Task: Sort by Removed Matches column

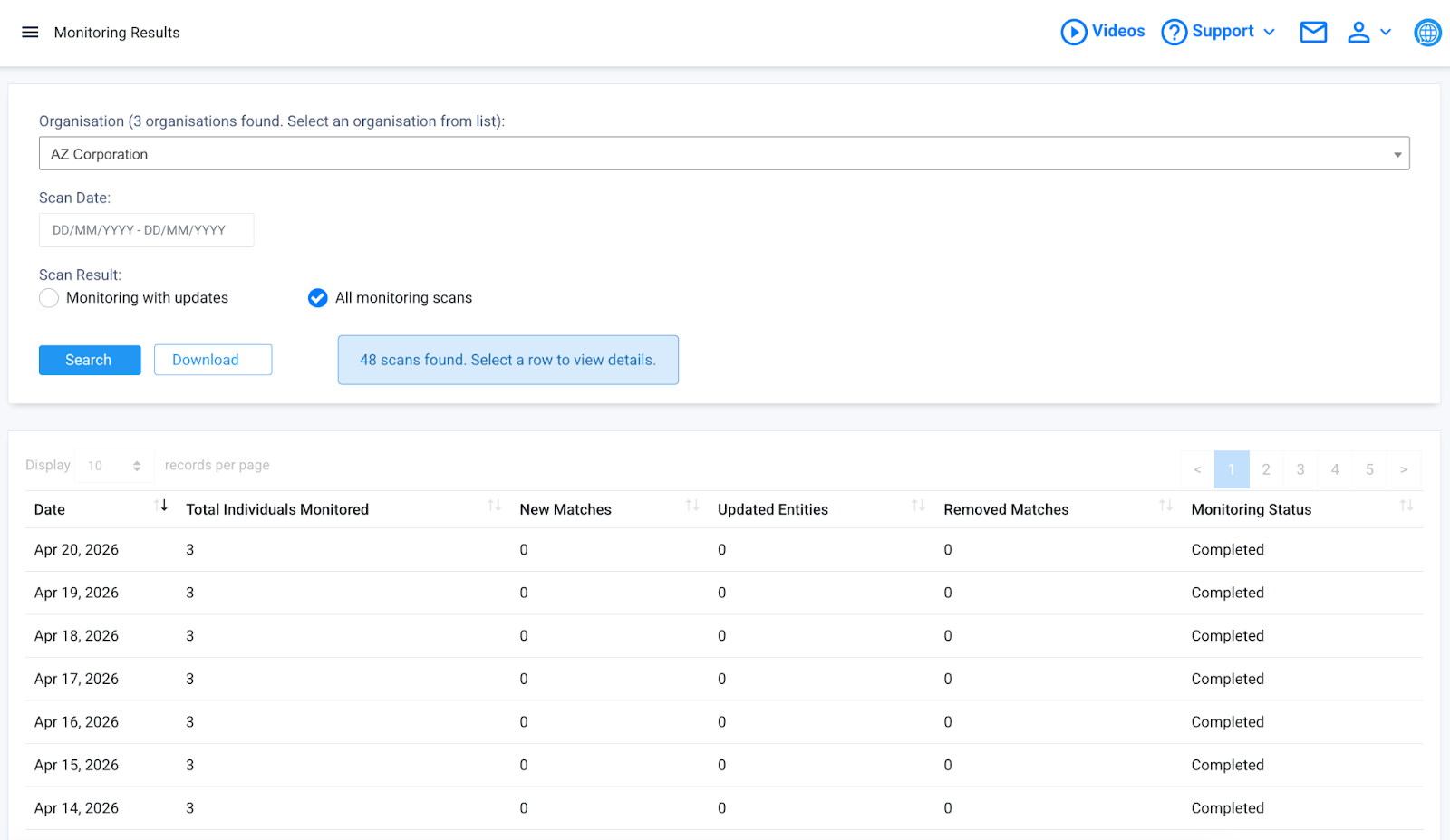Action: pyautogui.click(x=1165, y=506)
